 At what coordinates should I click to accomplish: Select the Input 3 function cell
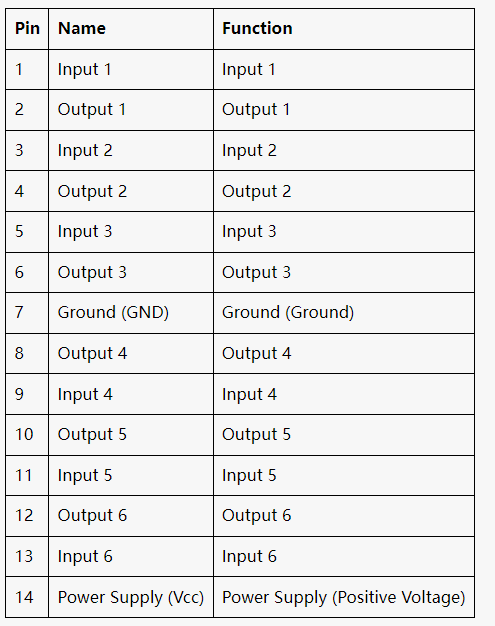(x=344, y=232)
